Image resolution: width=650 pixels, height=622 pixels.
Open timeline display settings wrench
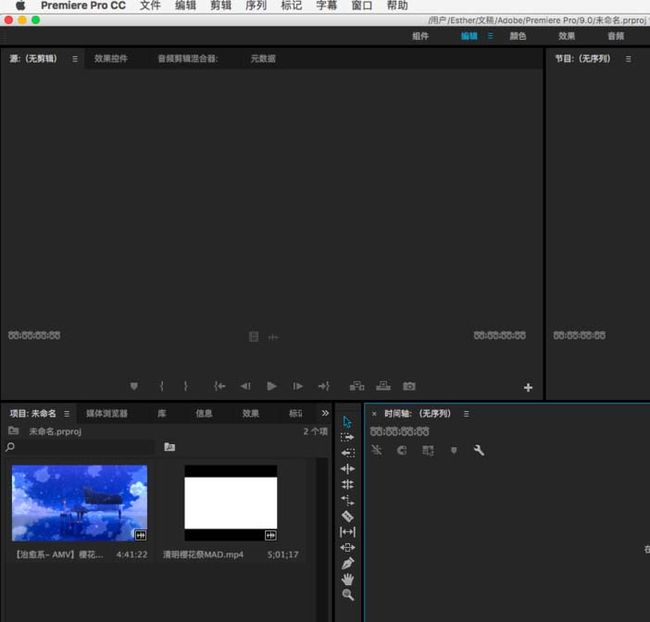[x=479, y=450]
